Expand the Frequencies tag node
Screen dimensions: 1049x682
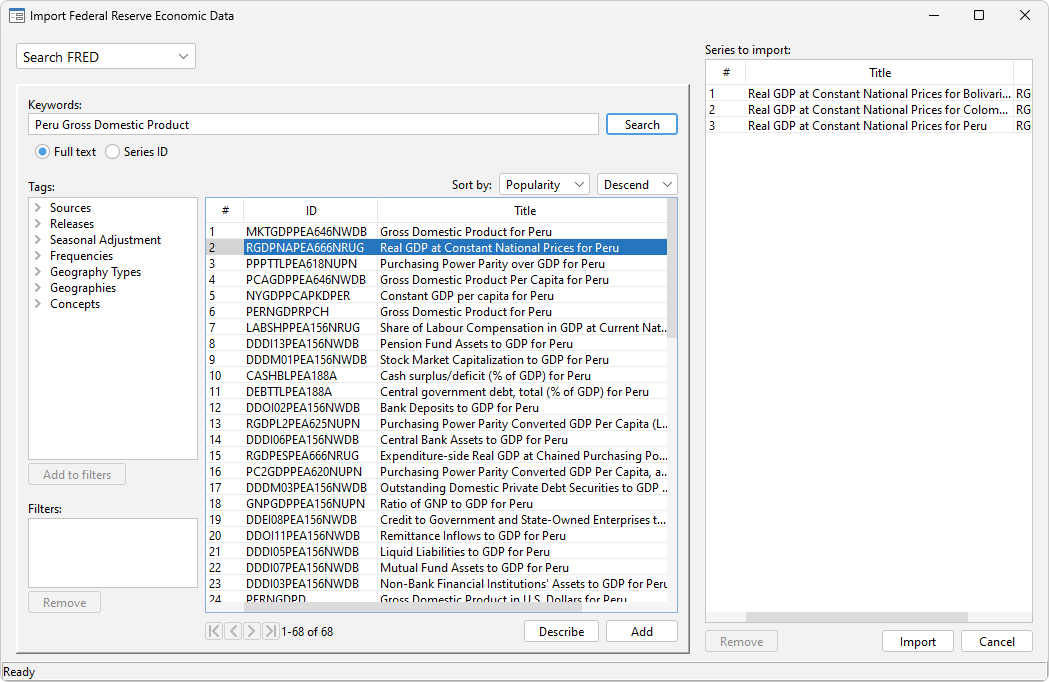(38, 256)
